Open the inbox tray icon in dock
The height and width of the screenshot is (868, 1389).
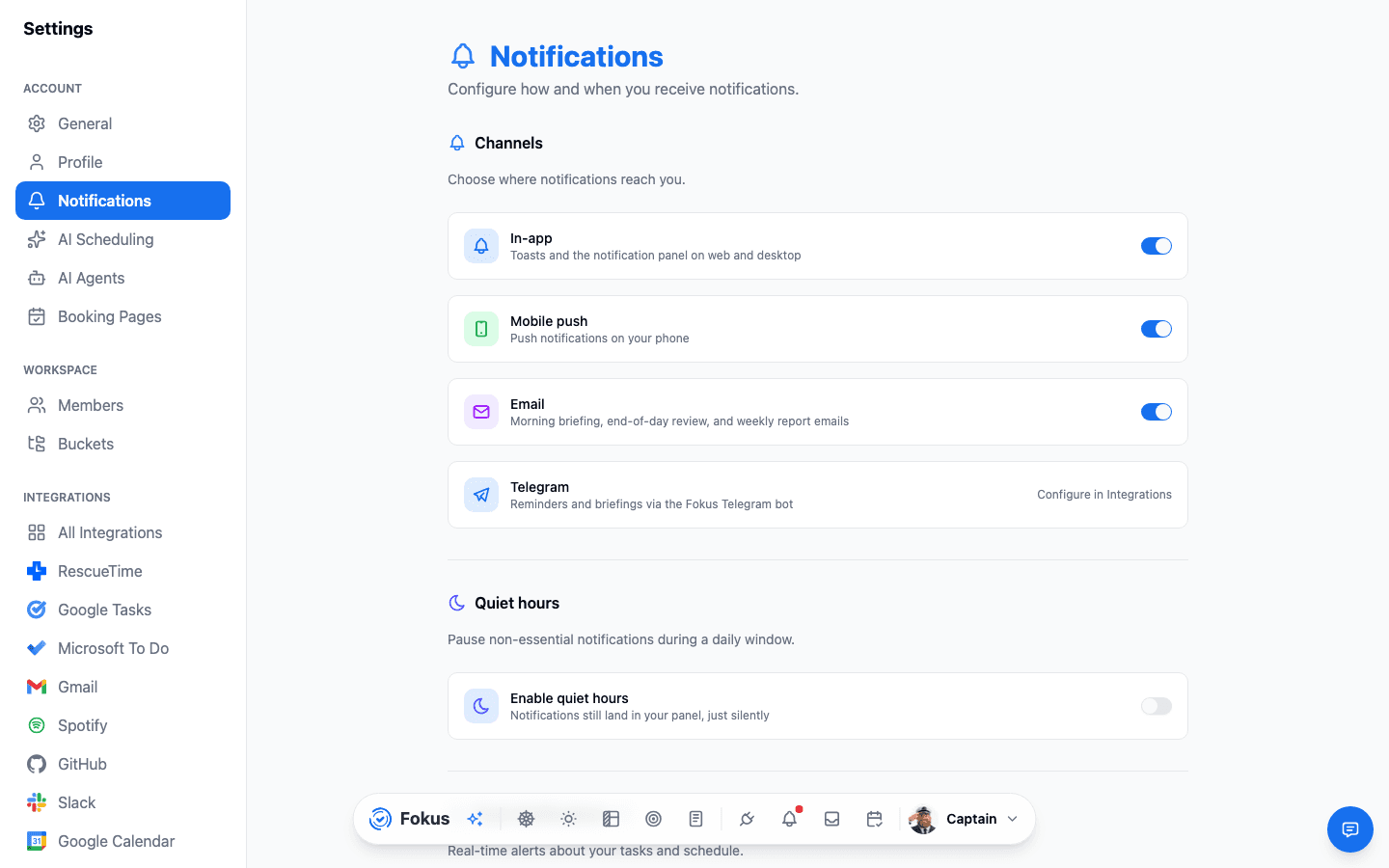pos(831,819)
